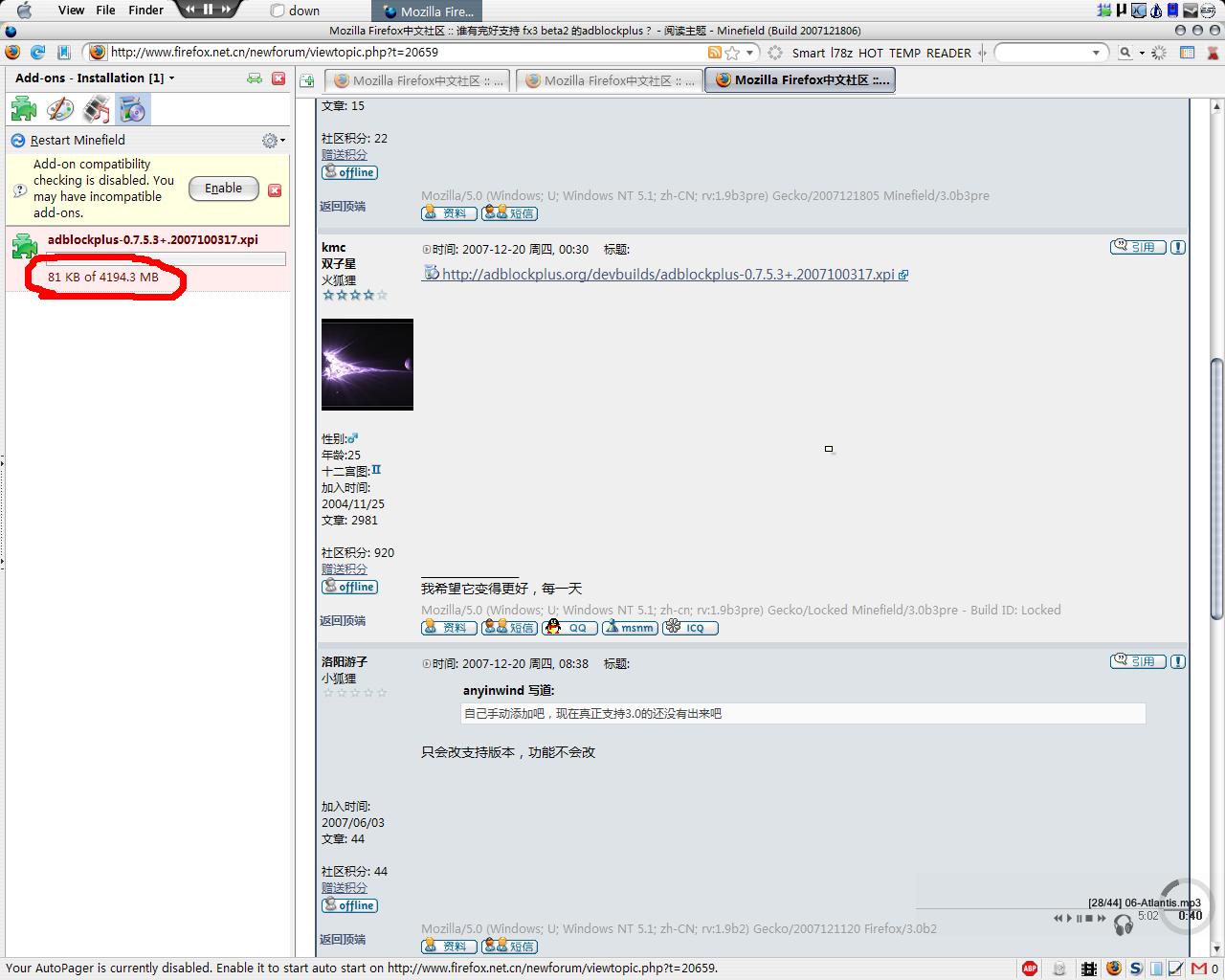Open the READER bookmark folder
The height and width of the screenshot is (980, 1225).
[x=948, y=54]
